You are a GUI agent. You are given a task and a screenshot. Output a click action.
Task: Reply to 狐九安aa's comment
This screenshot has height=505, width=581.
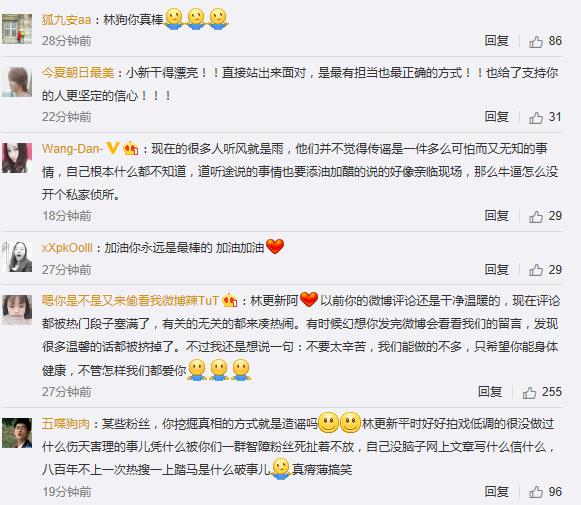(x=497, y=41)
